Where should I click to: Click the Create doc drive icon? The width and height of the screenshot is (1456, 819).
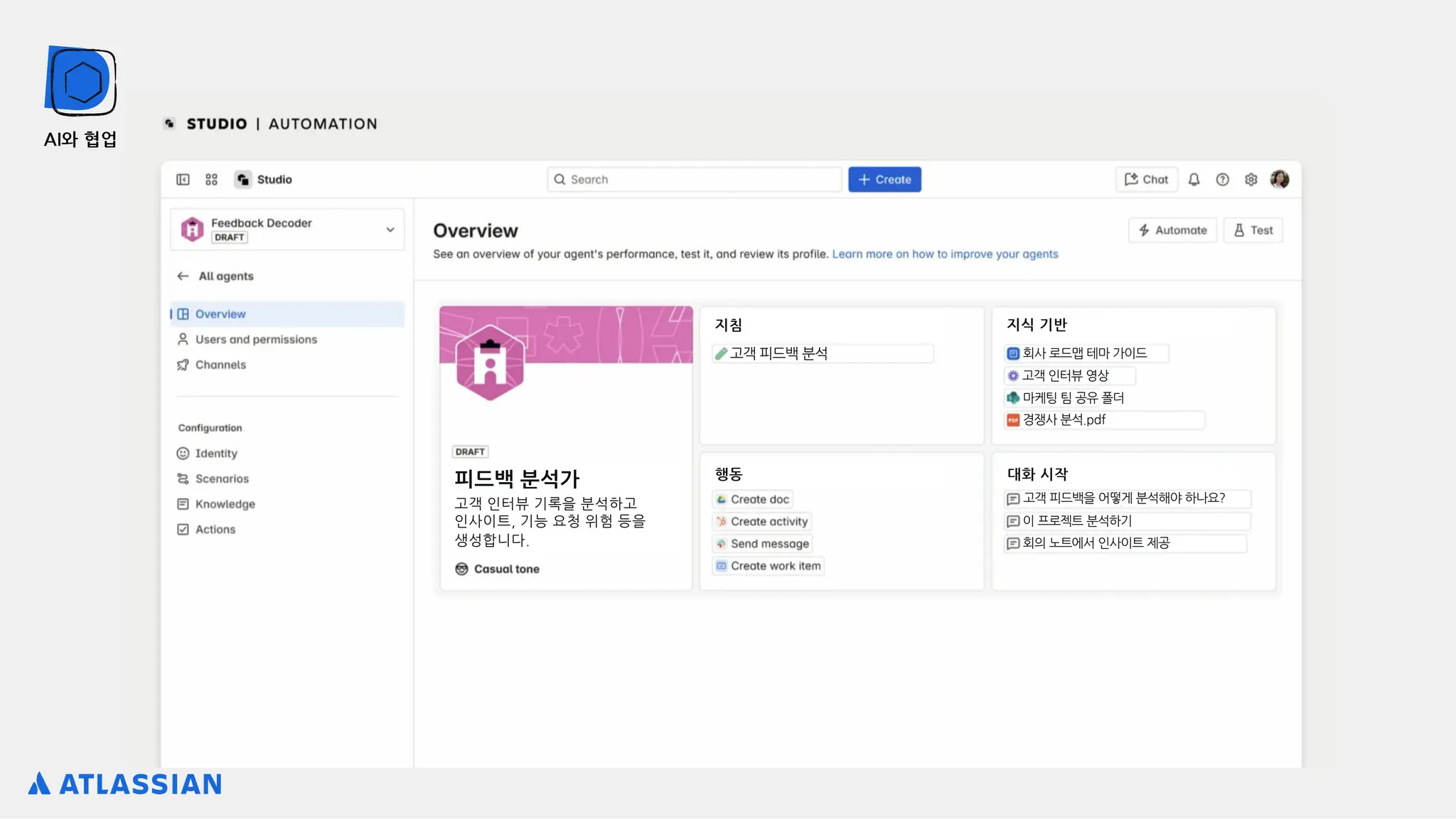pyautogui.click(x=722, y=500)
